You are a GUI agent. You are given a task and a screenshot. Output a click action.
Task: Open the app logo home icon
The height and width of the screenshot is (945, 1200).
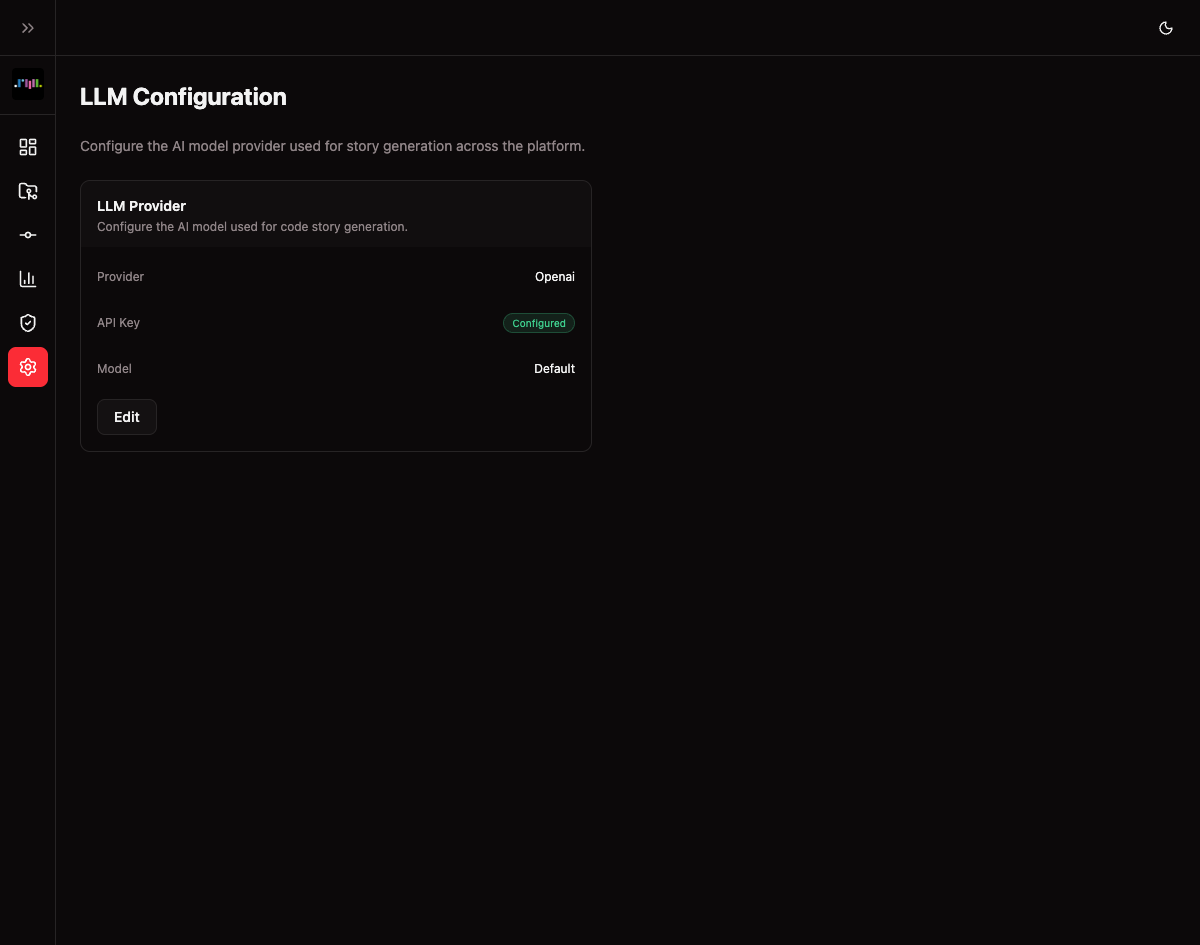point(27,84)
